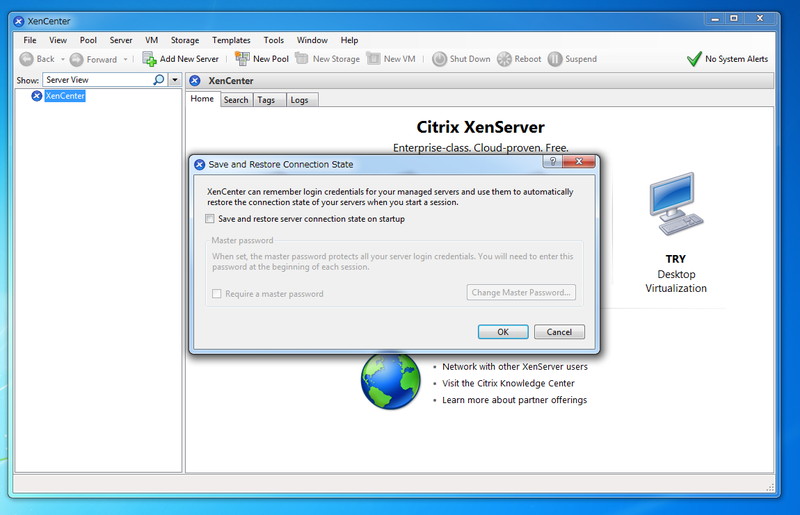Viewport: 800px width, 515px height.
Task: Select XenCenter node in server tree
Action: click(x=65, y=96)
